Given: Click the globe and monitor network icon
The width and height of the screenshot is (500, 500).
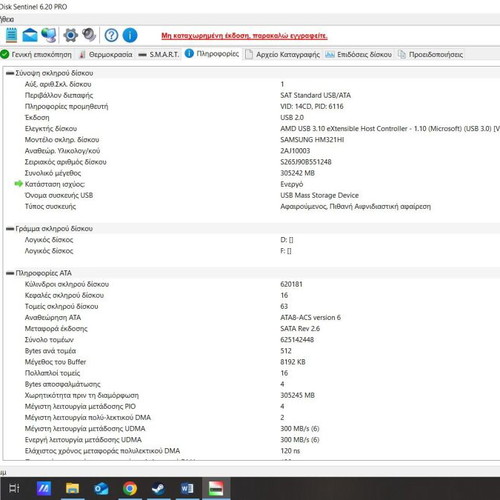Looking at the screenshot, I should pyautogui.click(x=49, y=35).
